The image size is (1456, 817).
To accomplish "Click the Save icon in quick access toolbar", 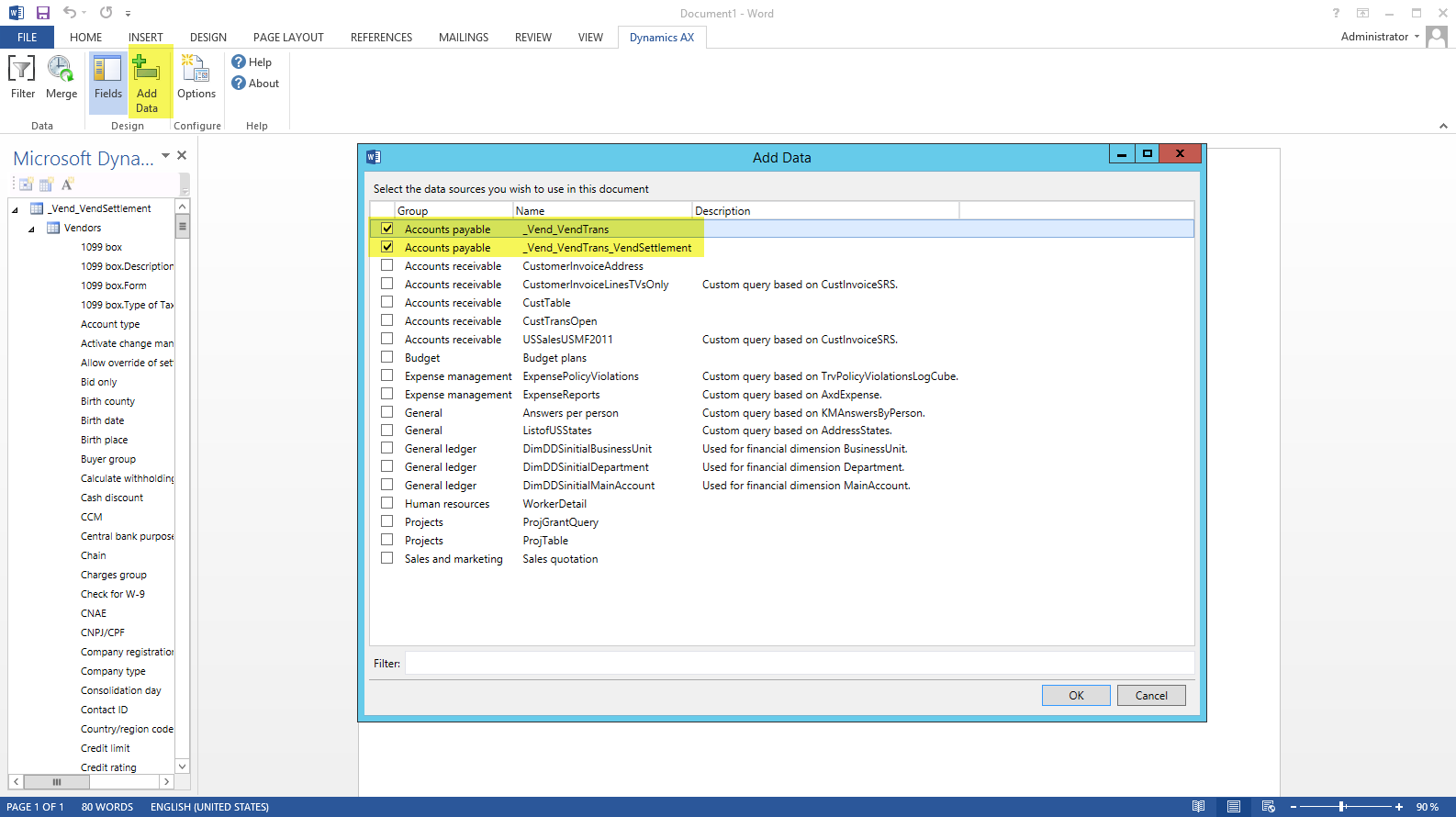I will coord(43,13).
